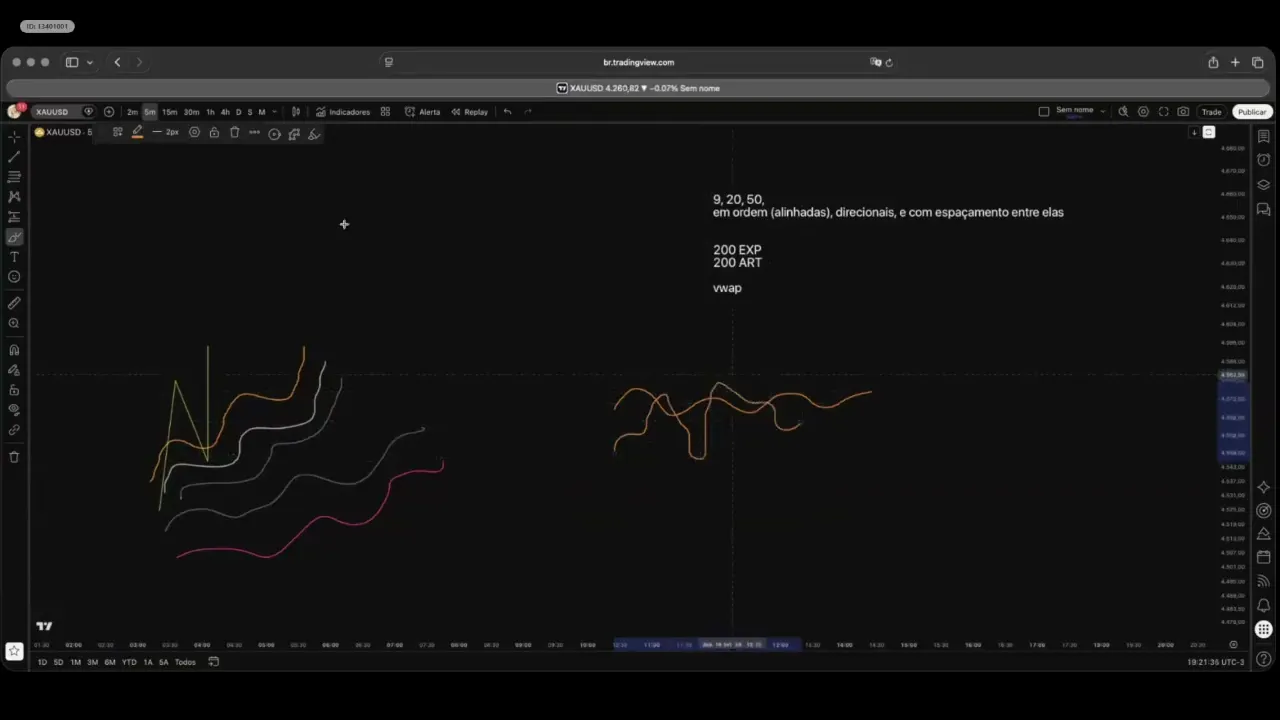Open the candle chart type menu

click(x=296, y=112)
